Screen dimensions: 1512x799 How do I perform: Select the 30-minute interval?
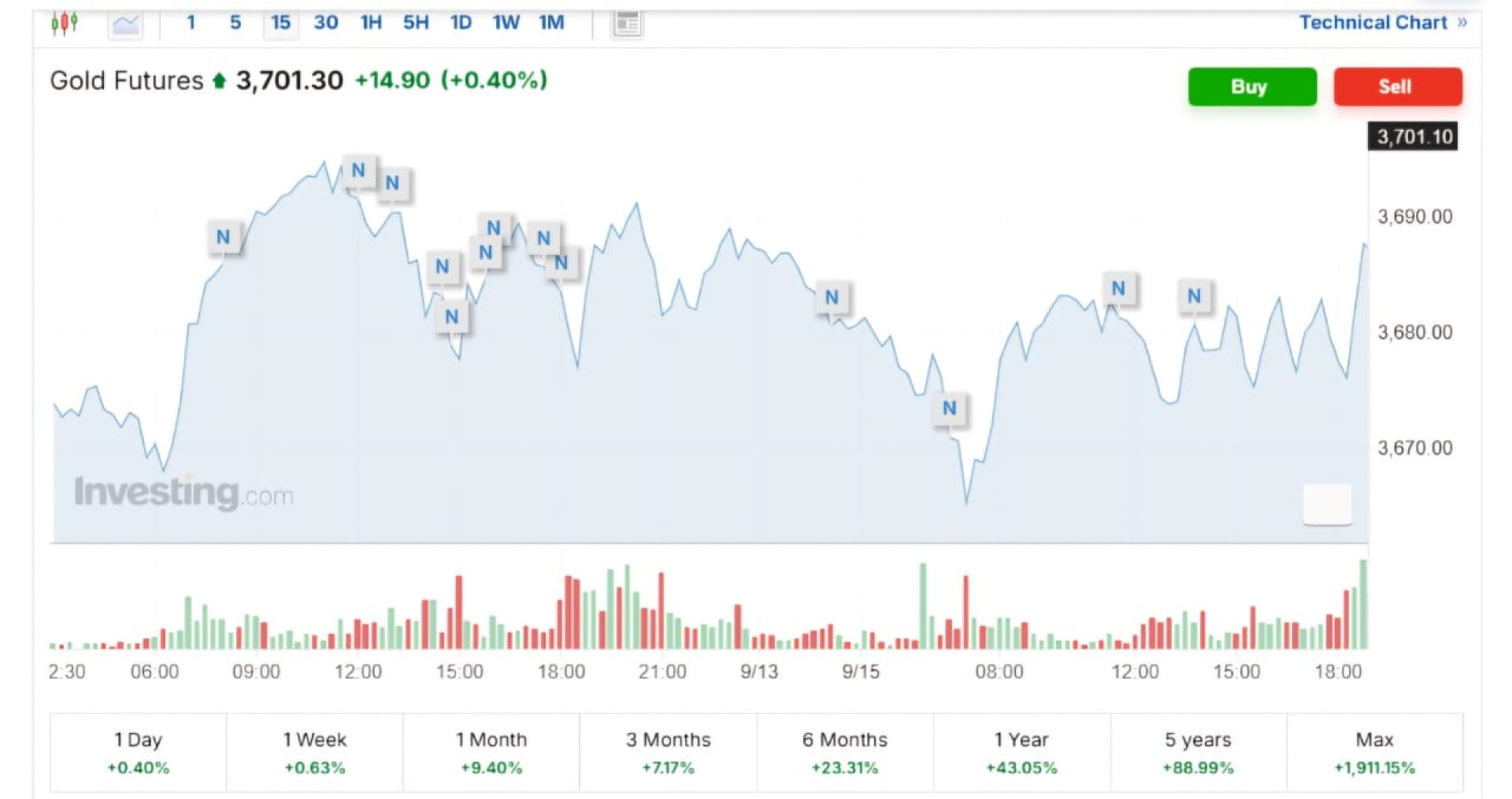[x=325, y=23]
